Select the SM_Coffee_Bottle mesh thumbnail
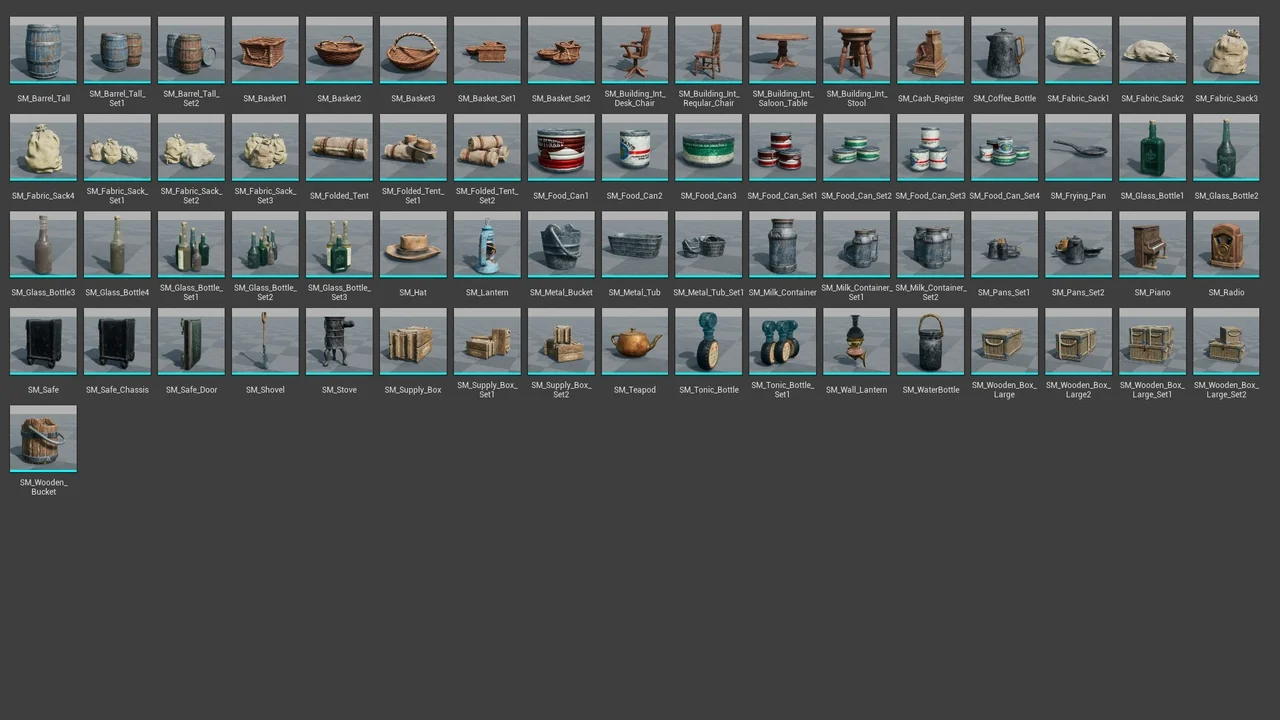Screen dimensions: 1280x720 point(1005,50)
